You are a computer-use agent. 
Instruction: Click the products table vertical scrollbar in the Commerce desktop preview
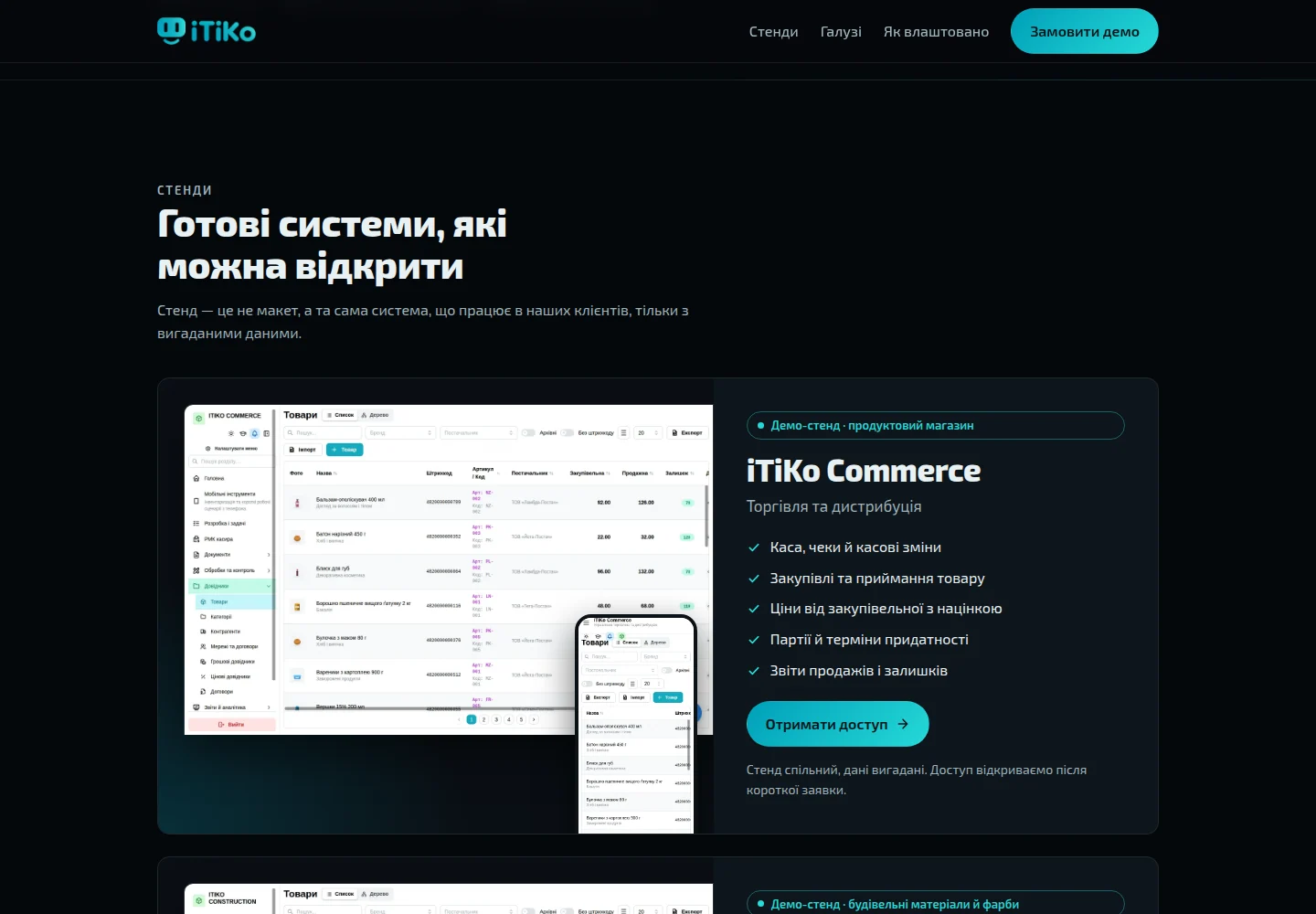[x=707, y=516]
